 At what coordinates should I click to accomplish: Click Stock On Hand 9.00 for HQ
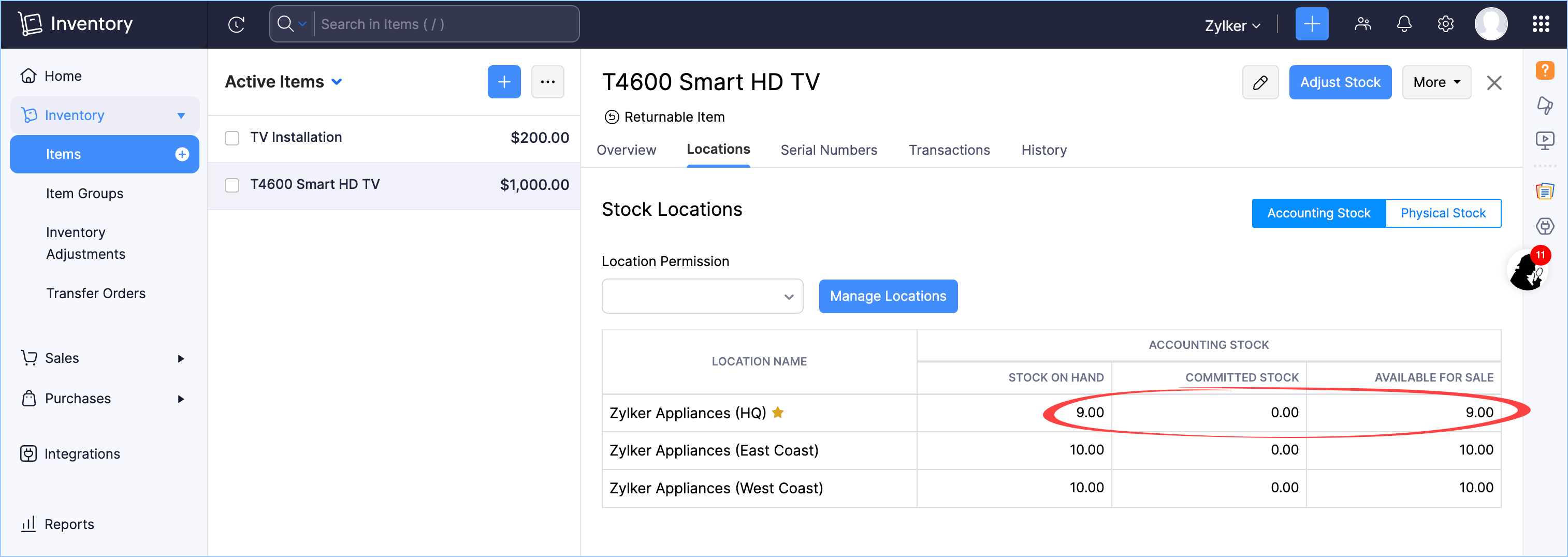click(1089, 413)
